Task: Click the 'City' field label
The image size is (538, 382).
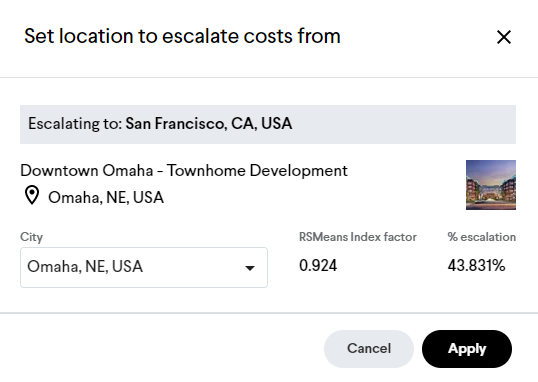Action: pos(32,237)
